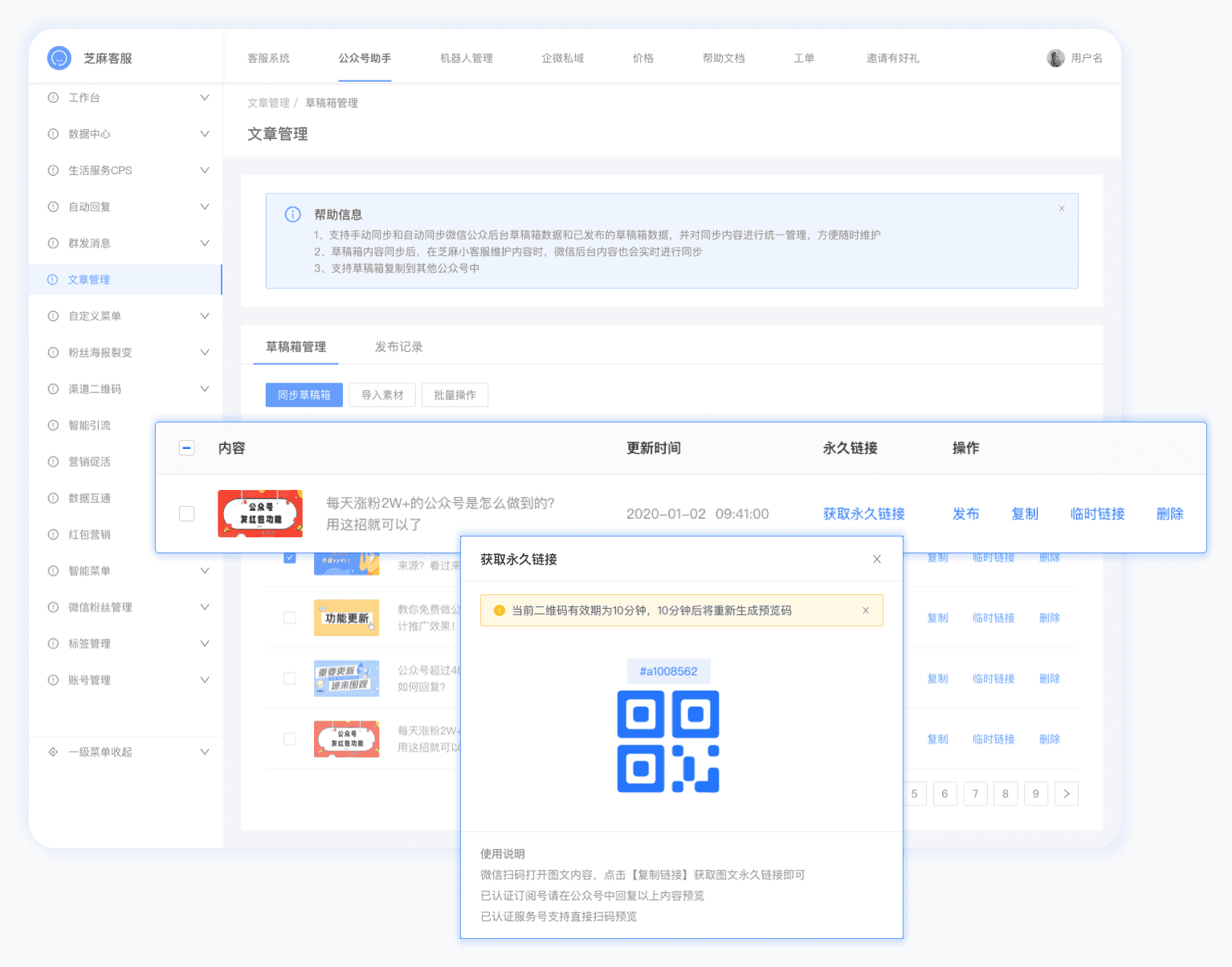Go to the next page arrow in pagination
The height and width of the screenshot is (967, 1232).
[1067, 794]
